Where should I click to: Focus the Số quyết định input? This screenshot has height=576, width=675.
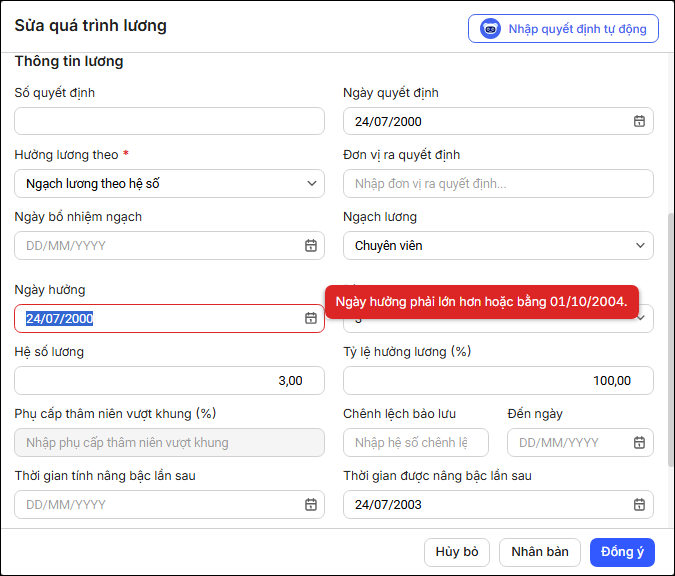click(169, 121)
